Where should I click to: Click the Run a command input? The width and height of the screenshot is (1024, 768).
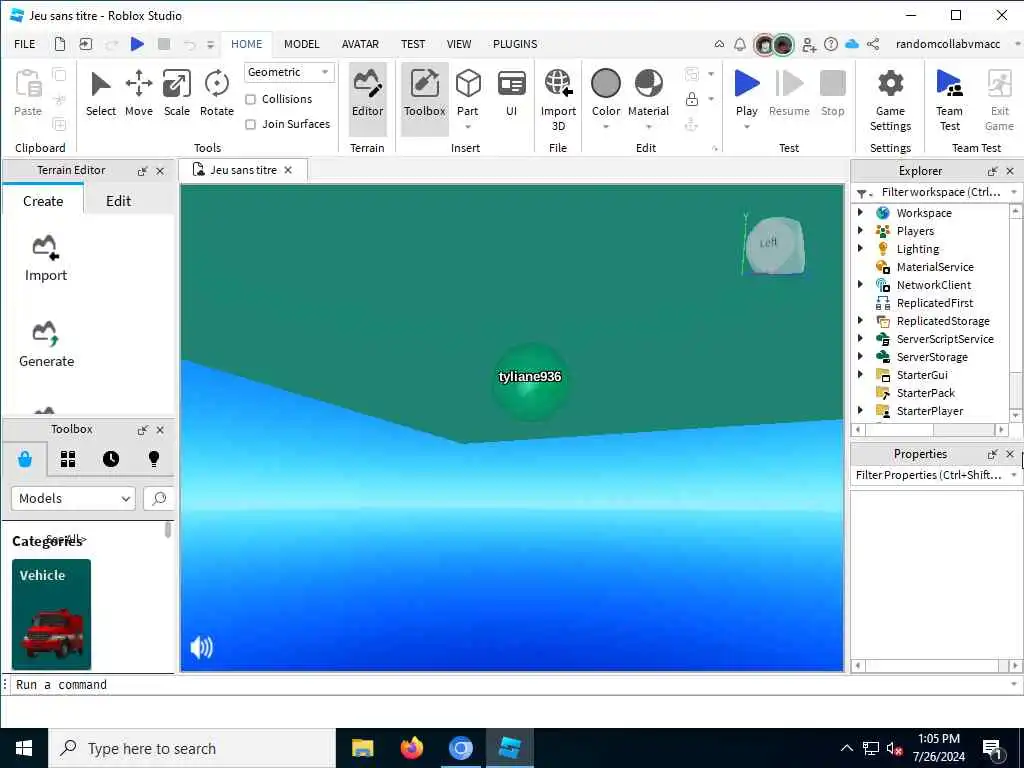point(509,684)
